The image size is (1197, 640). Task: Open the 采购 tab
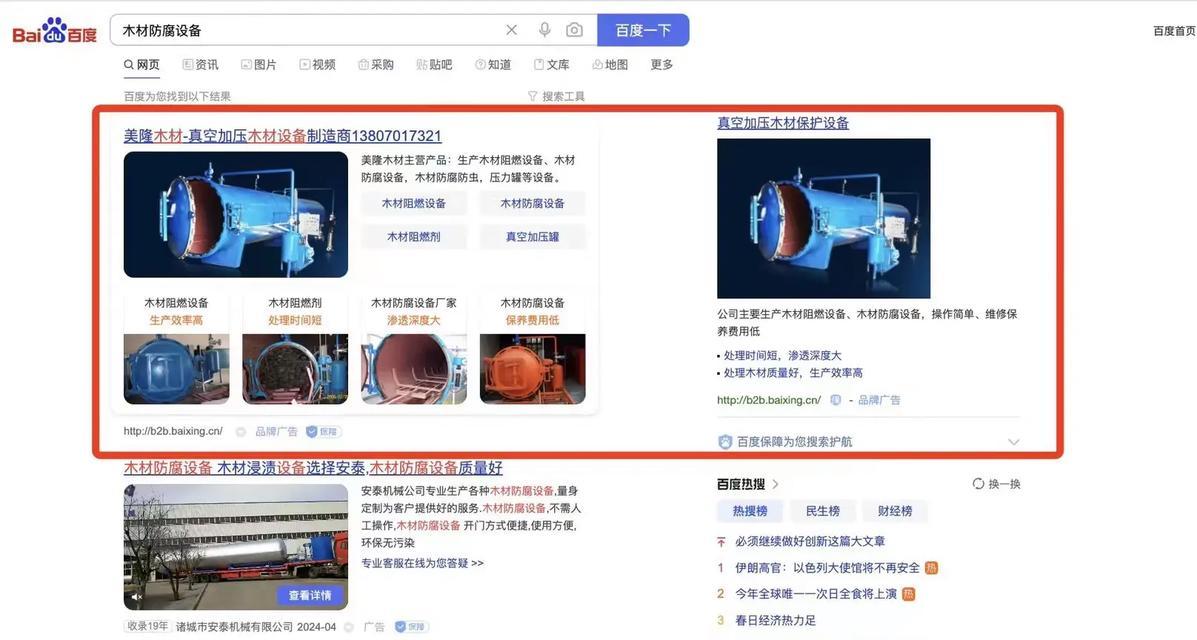tap(376, 65)
